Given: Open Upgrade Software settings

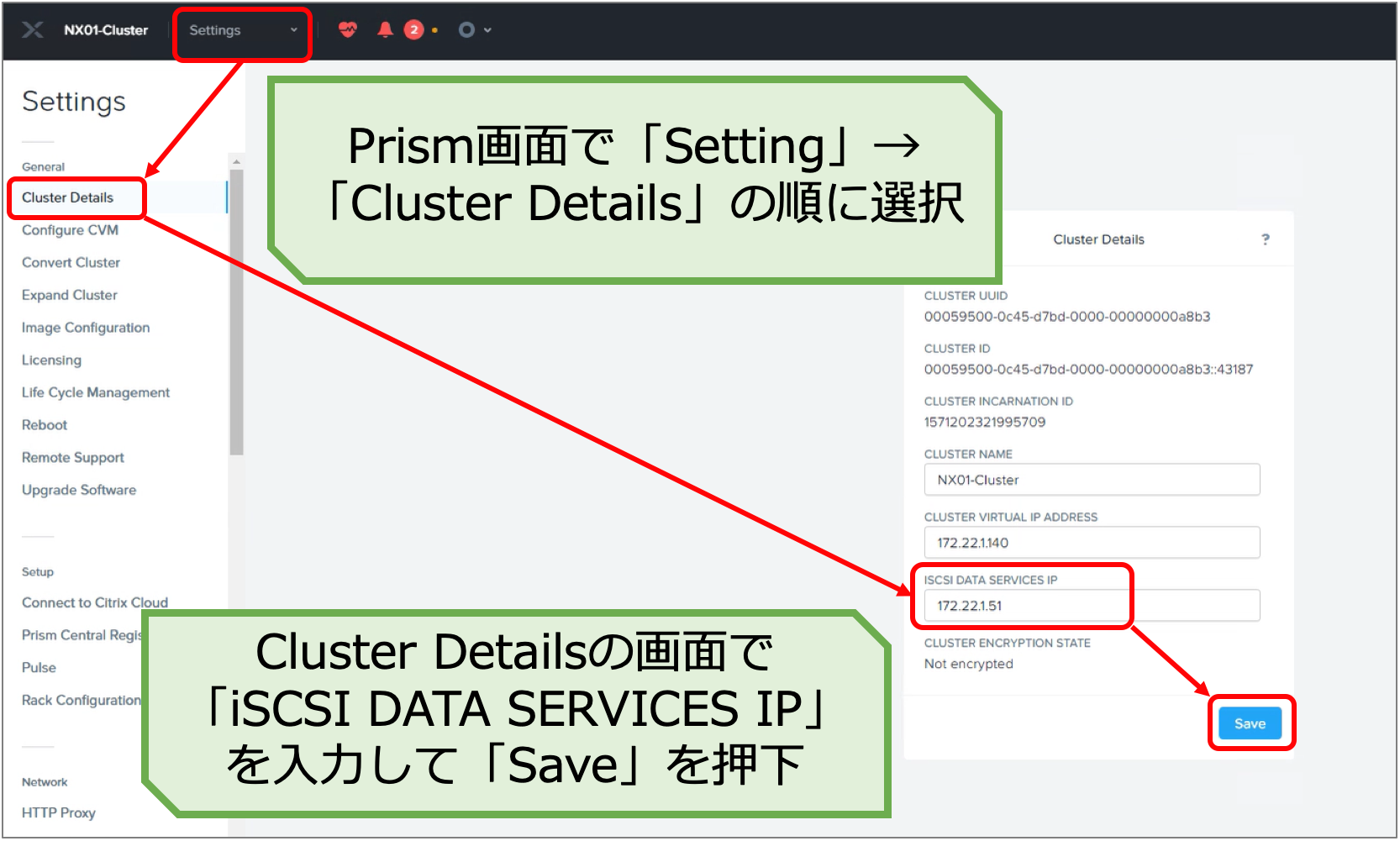Looking at the screenshot, I should (79, 490).
